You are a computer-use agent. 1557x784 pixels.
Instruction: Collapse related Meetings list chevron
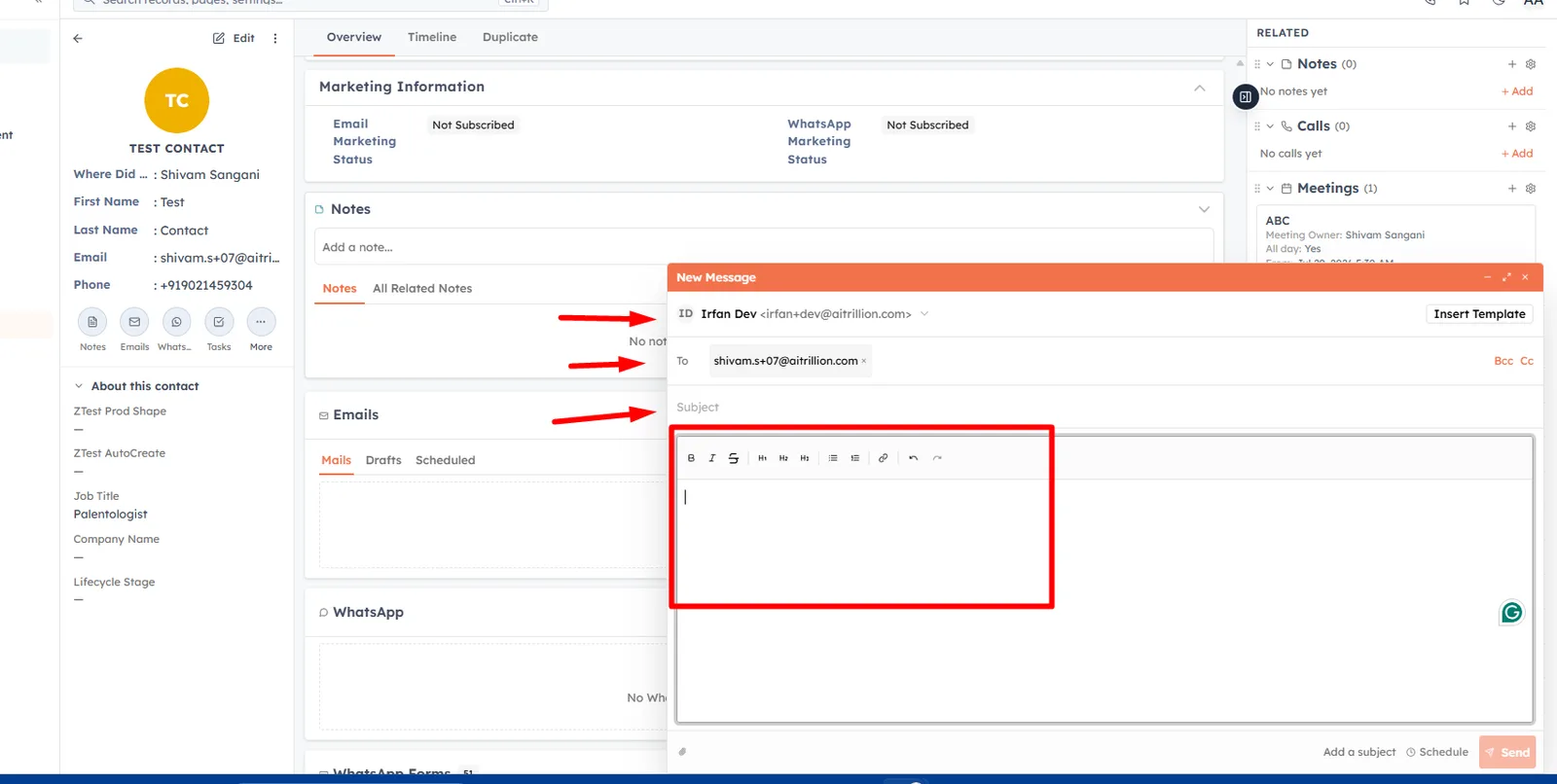(1270, 189)
